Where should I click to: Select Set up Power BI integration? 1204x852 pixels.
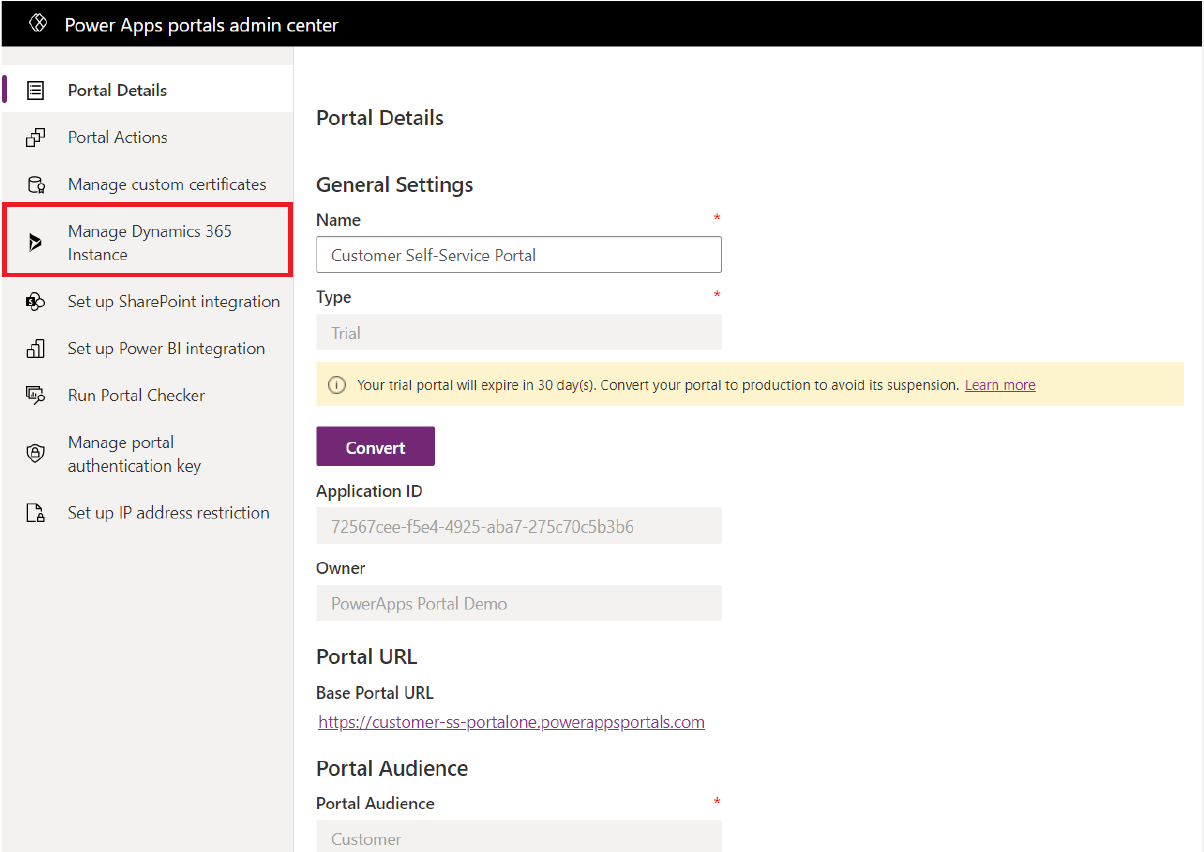(x=148, y=348)
